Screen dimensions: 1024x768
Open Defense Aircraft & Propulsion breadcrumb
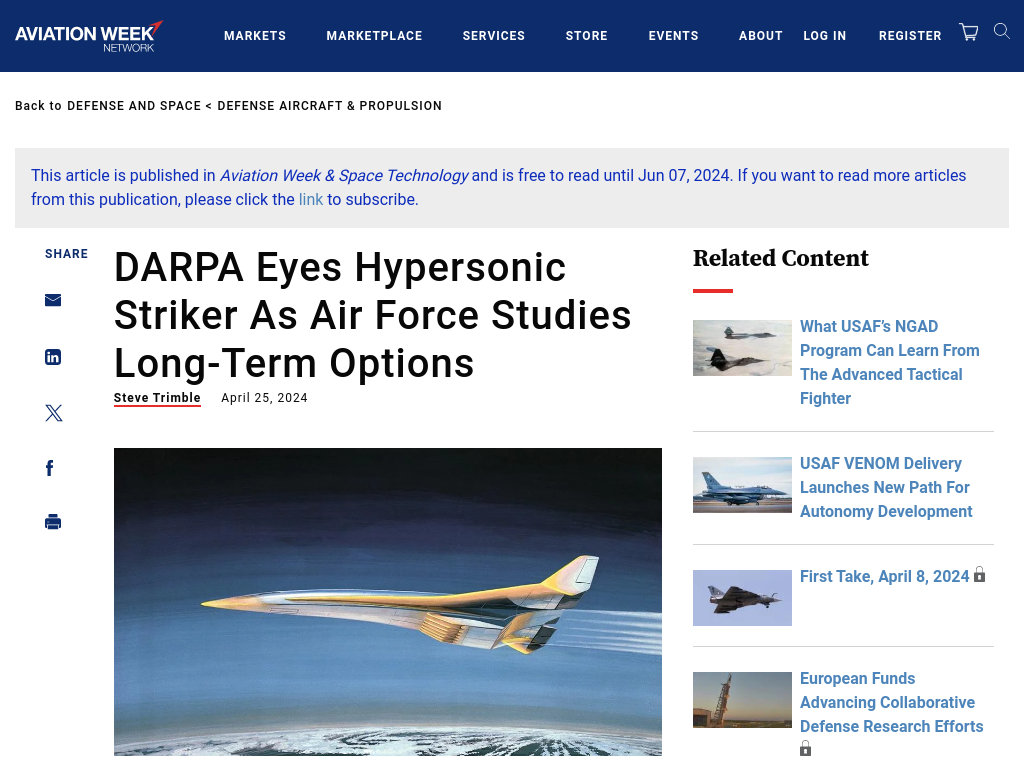(329, 106)
